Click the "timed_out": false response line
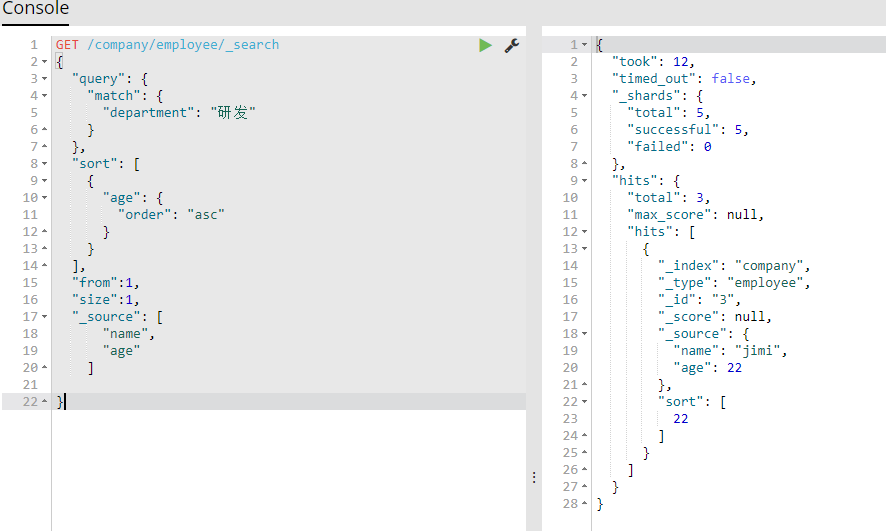 click(x=684, y=79)
